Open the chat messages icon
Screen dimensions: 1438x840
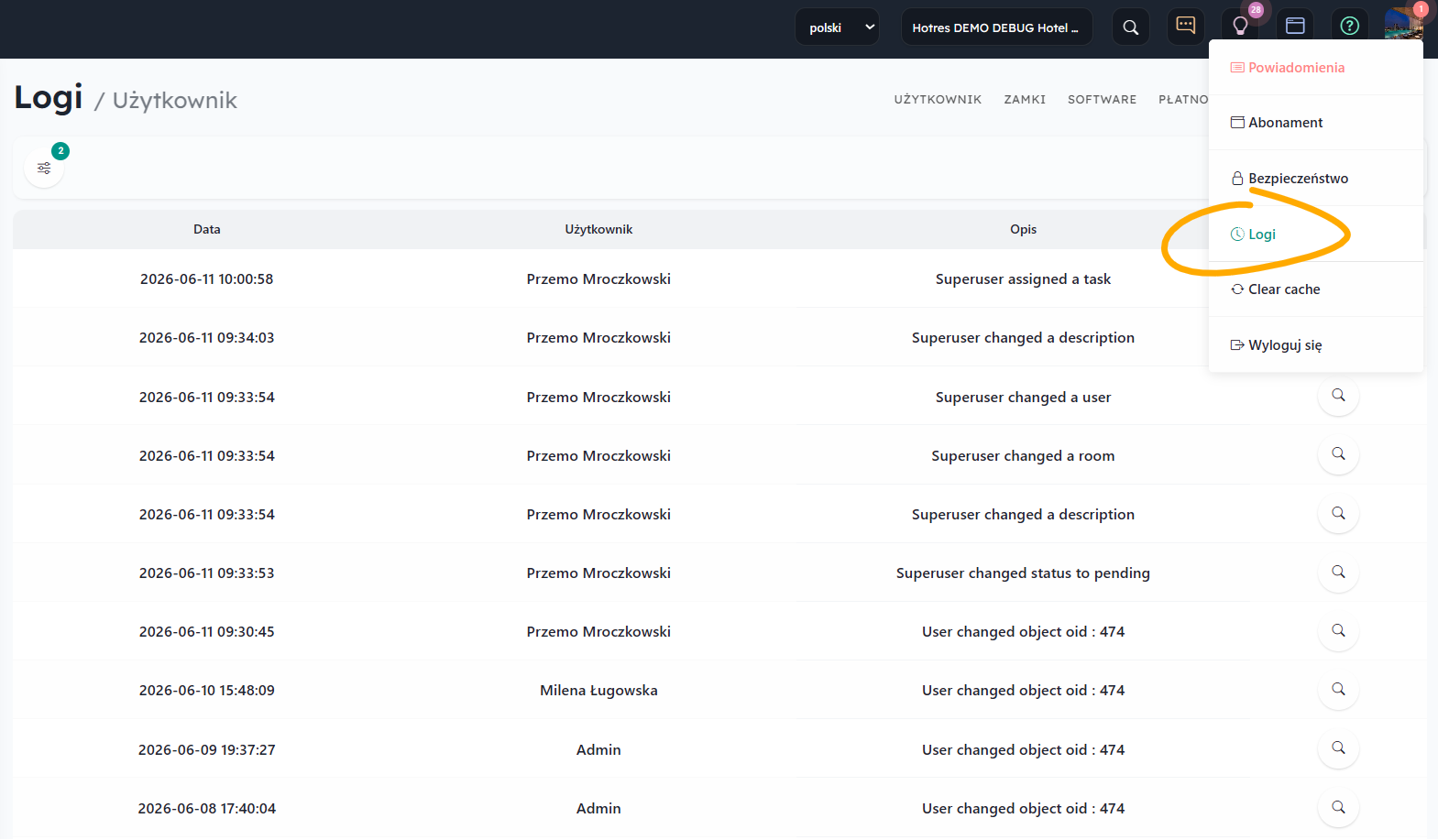tap(1186, 26)
